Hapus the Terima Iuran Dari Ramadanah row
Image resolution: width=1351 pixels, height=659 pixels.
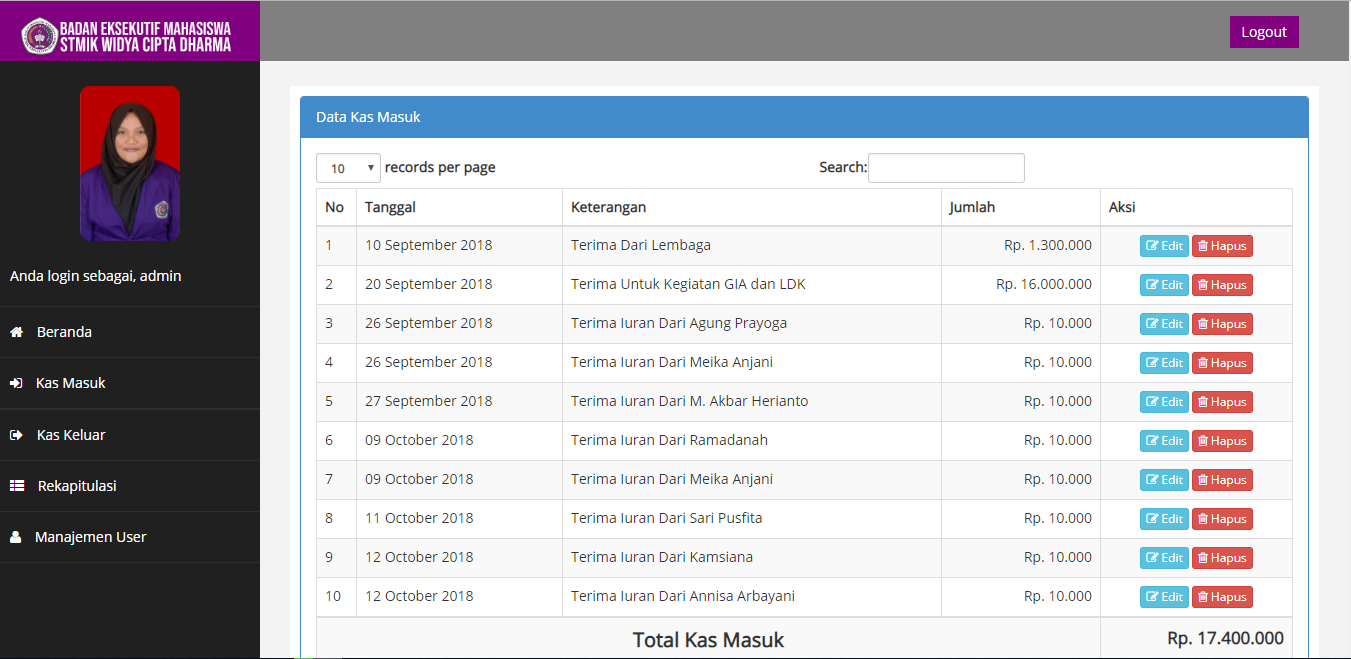tap(1222, 440)
